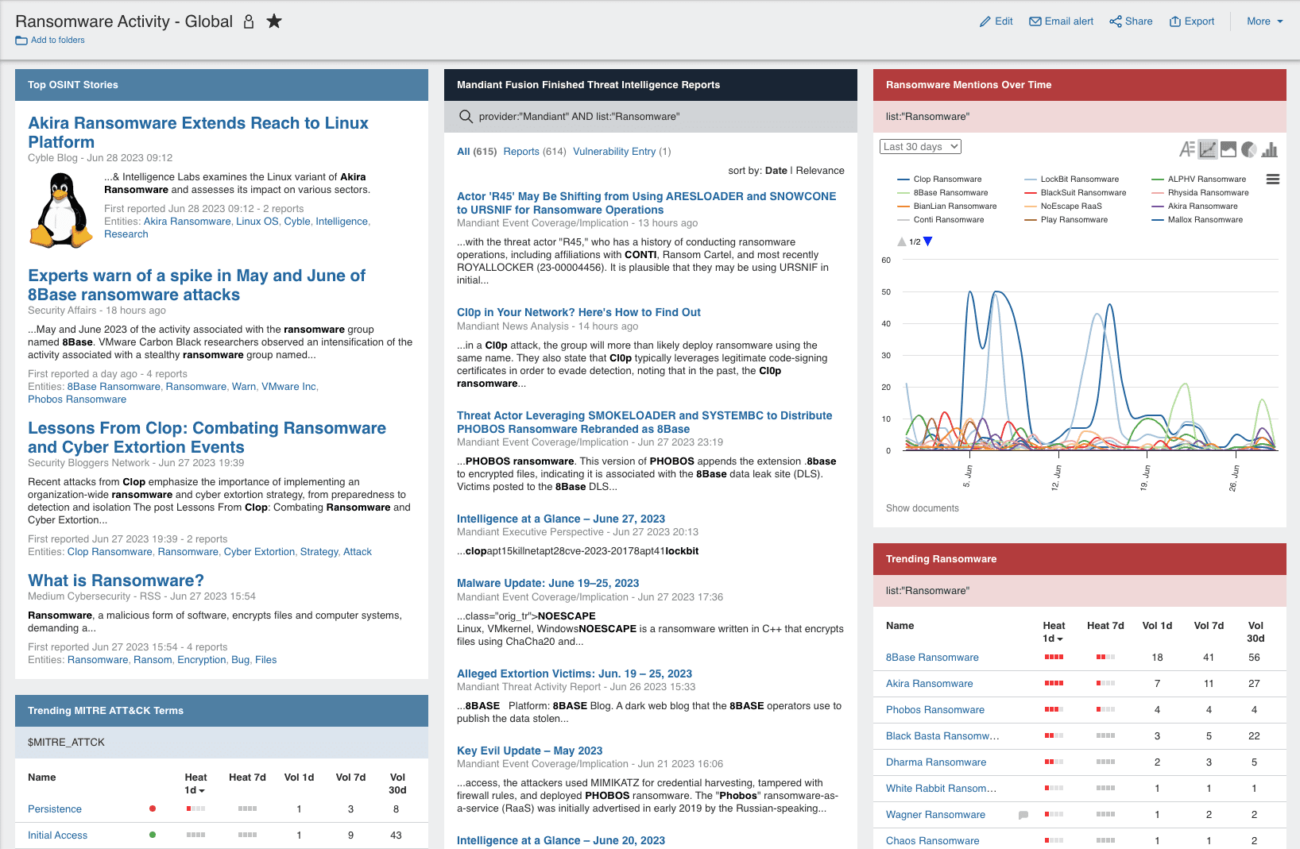Sort Trending MITRE ATT&CK Terms by Heat 1d
The height and width of the screenshot is (849, 1300).
196,783
